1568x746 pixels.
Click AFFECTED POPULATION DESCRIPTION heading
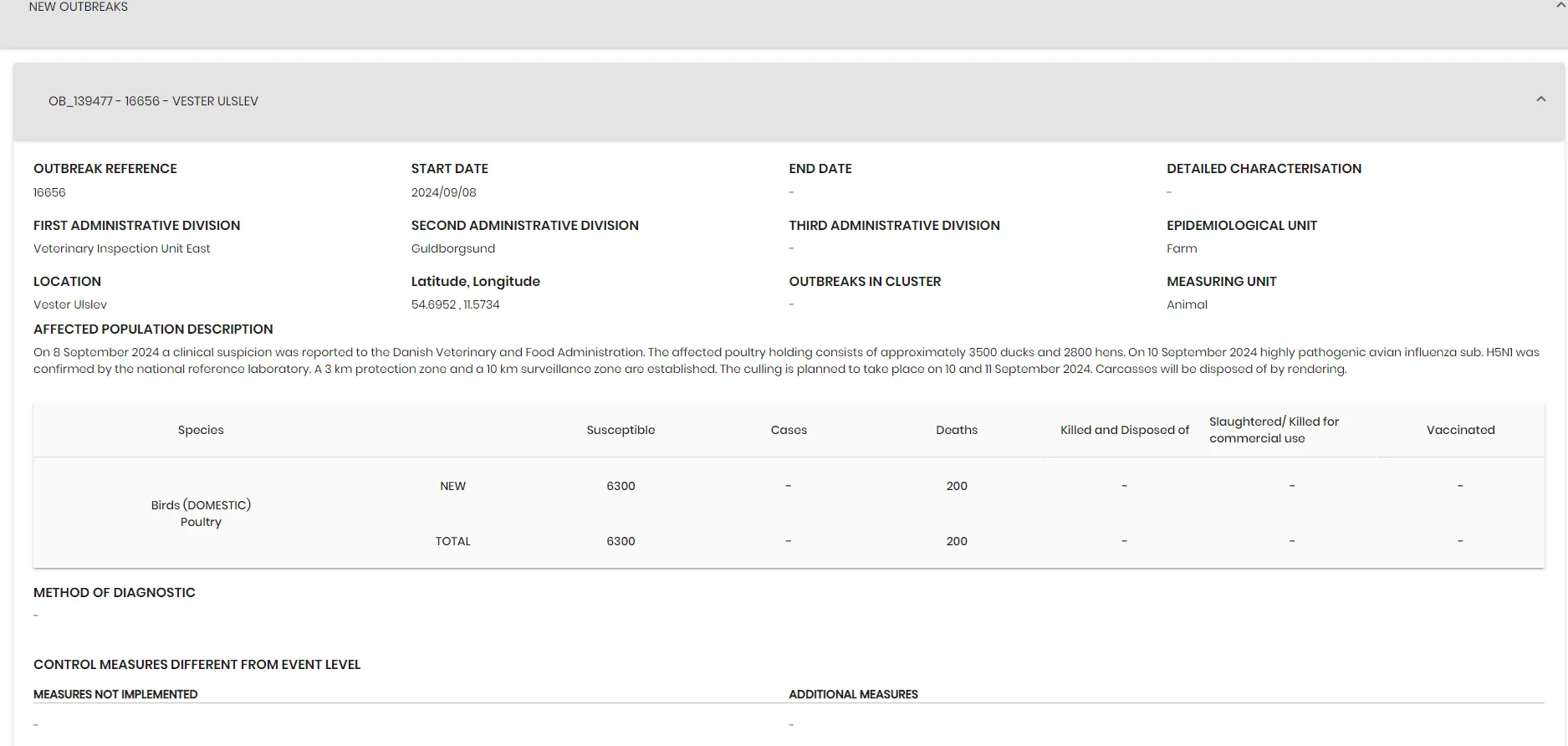[x=153, y=330]
